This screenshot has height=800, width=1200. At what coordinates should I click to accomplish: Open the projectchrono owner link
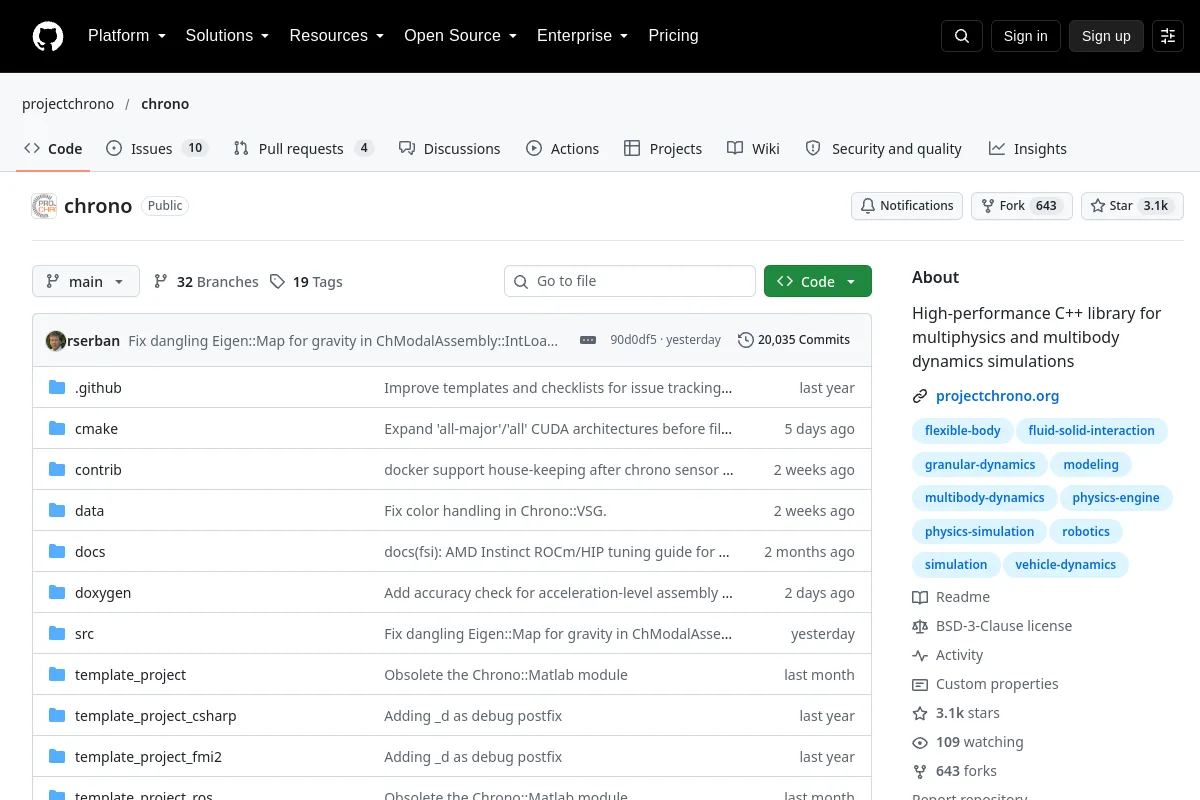coord(68,104)
